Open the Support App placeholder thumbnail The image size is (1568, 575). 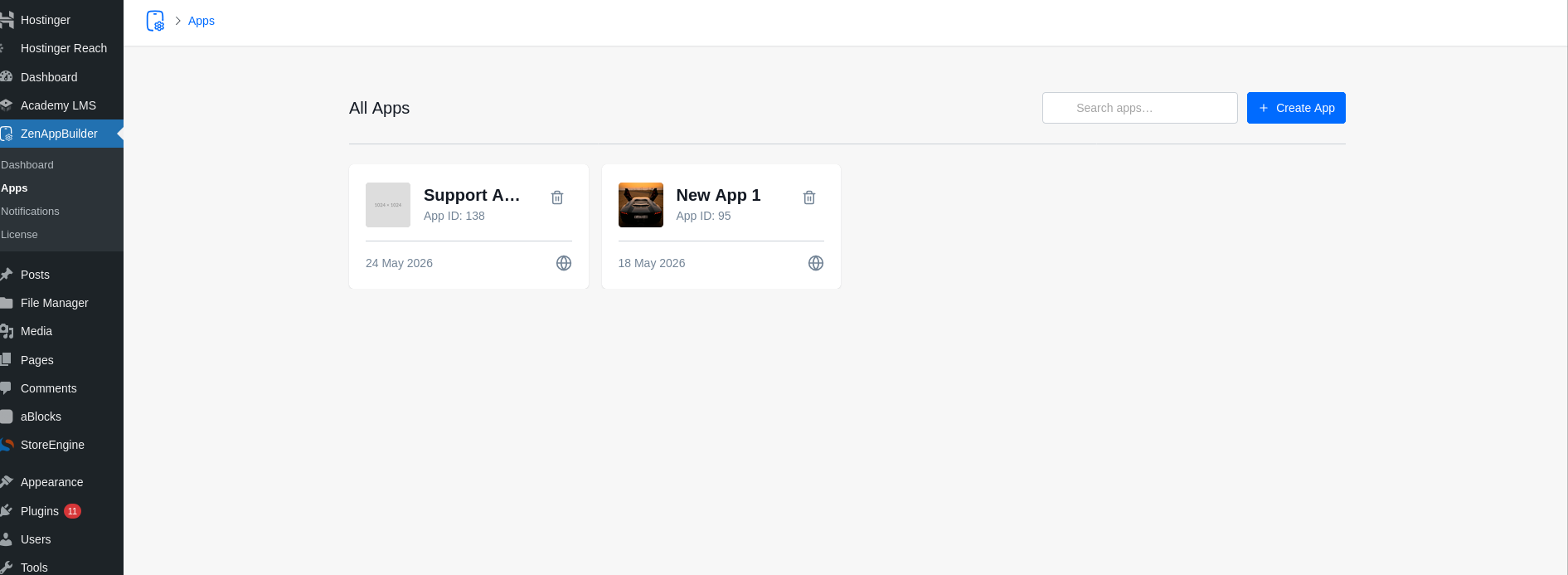point(388,205)
